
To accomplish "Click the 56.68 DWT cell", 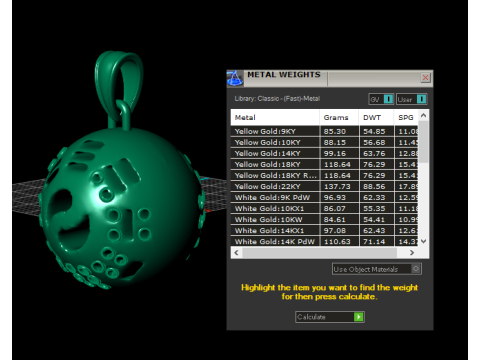I will pos(377,142).
